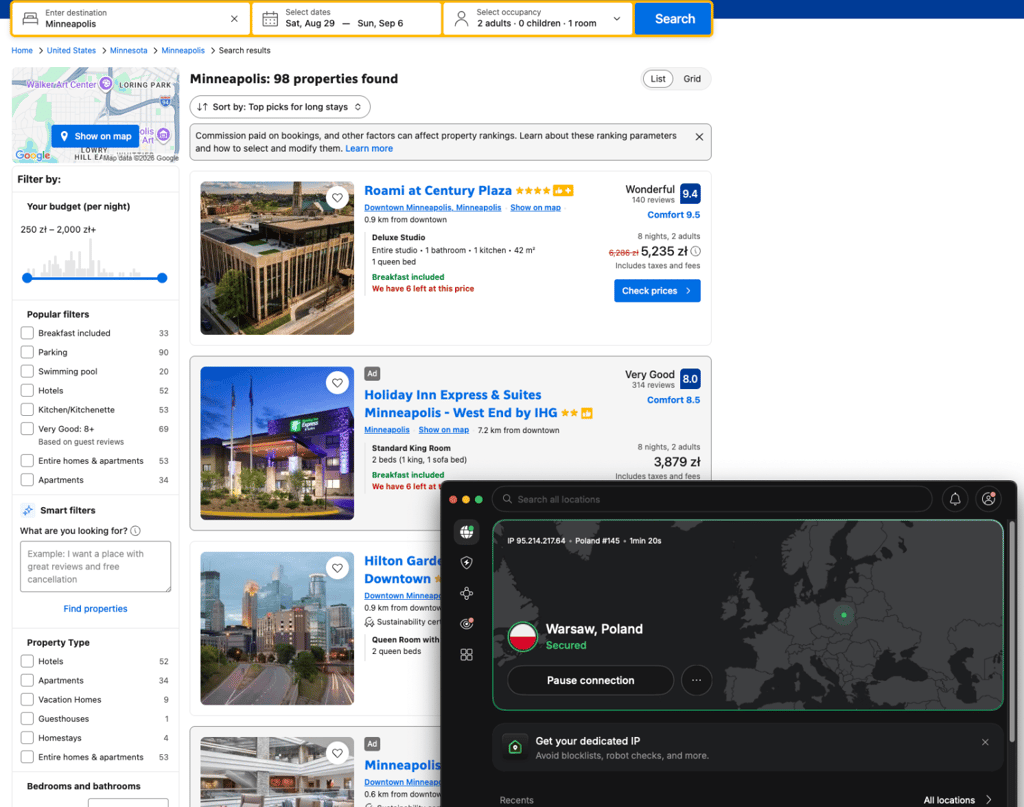This screenshot has height=807, width=1024.
Task: Save Roami at Century Plaza with heart icon
Action: click(x=337, y=197)
